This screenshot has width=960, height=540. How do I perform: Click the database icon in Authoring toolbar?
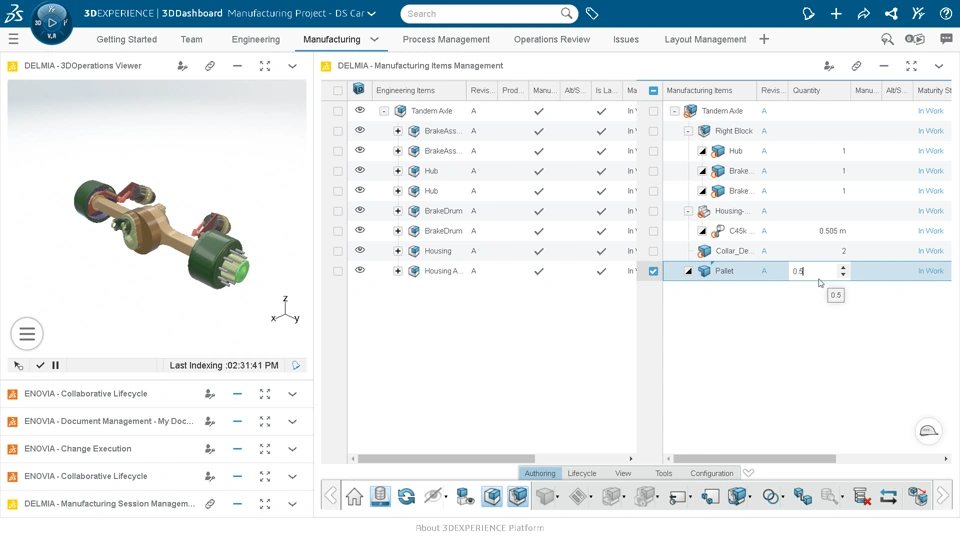(x=380, y=496)
